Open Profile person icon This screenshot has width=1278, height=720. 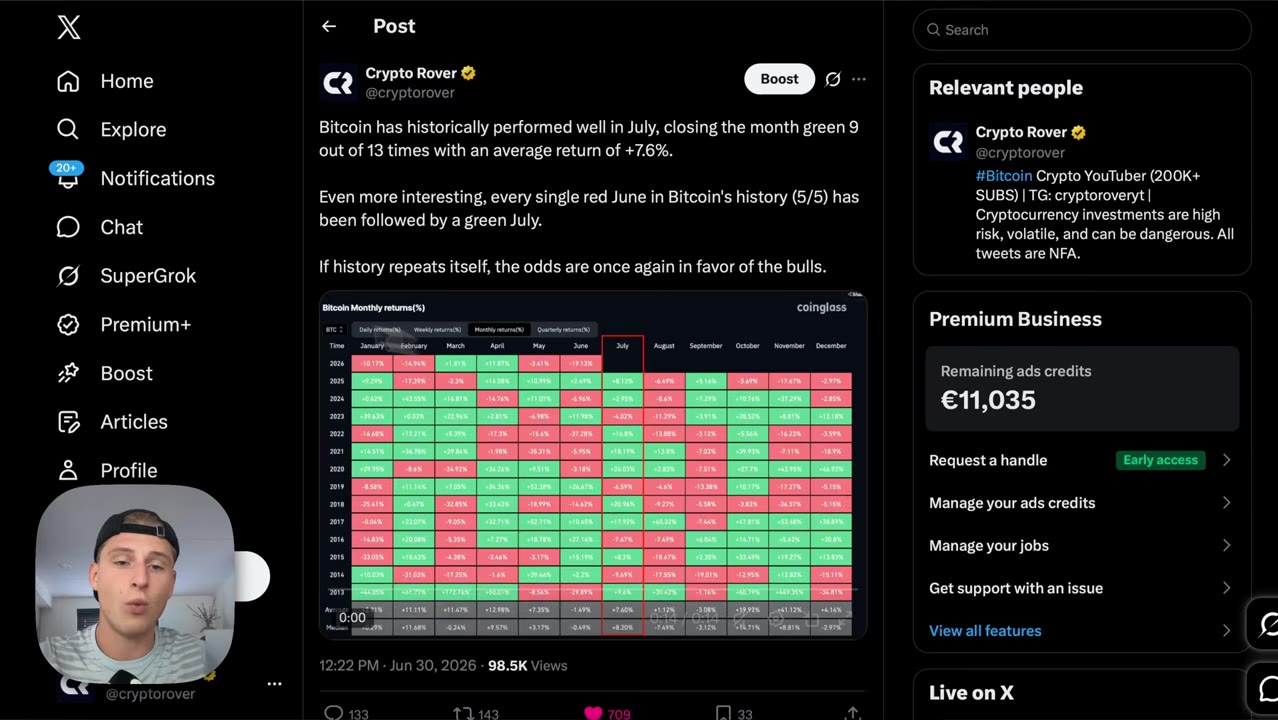click(x=68, y=470)
